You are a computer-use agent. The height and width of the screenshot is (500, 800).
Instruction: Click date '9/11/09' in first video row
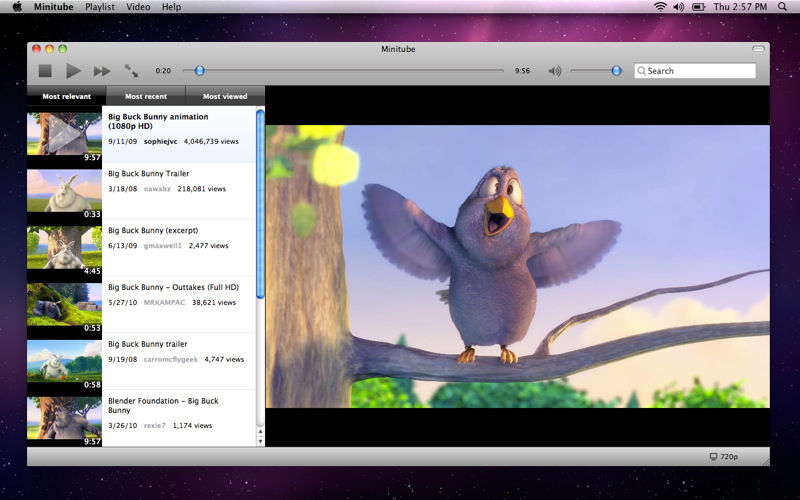122,141
